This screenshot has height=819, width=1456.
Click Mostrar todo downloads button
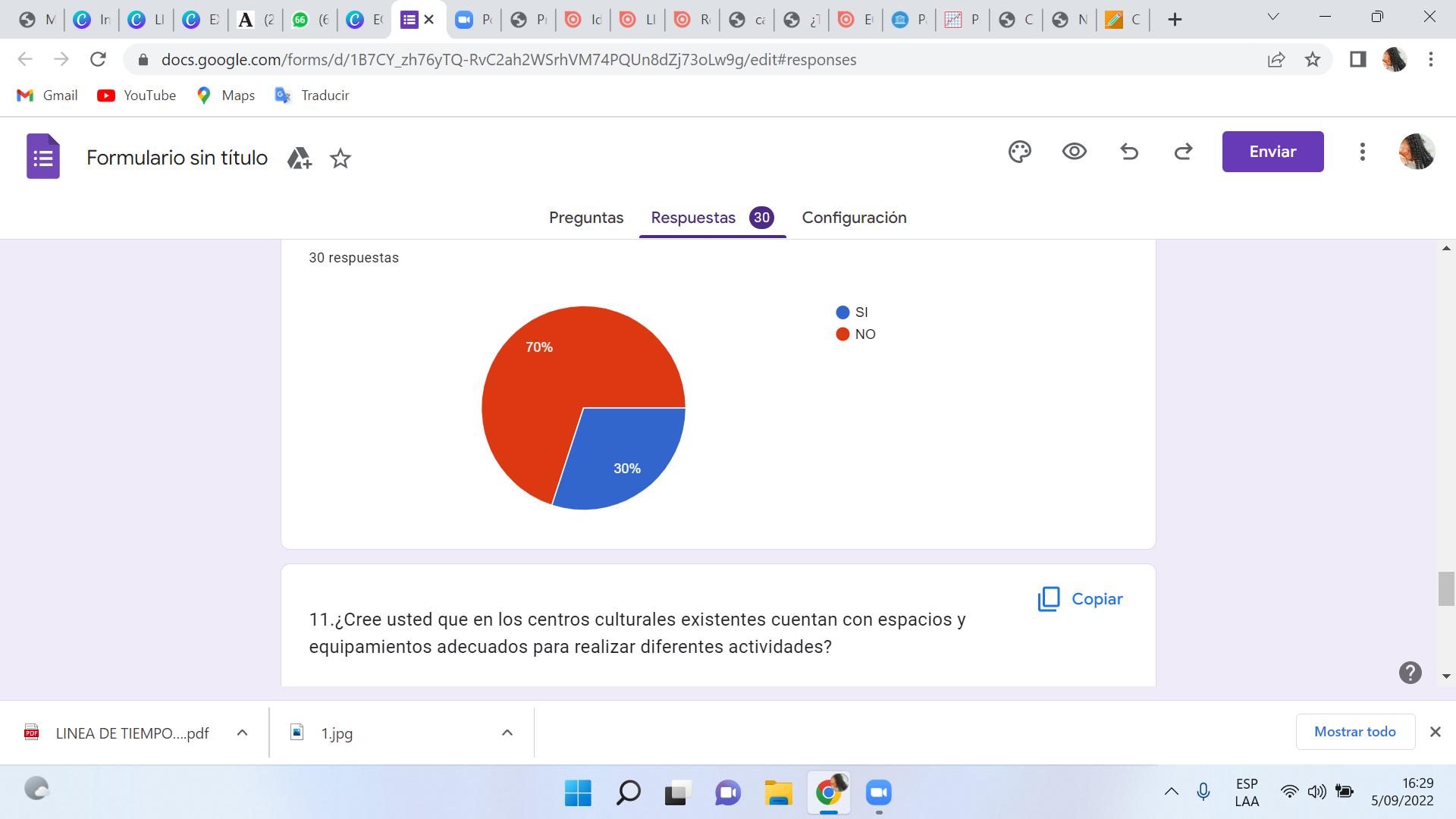1354,732
